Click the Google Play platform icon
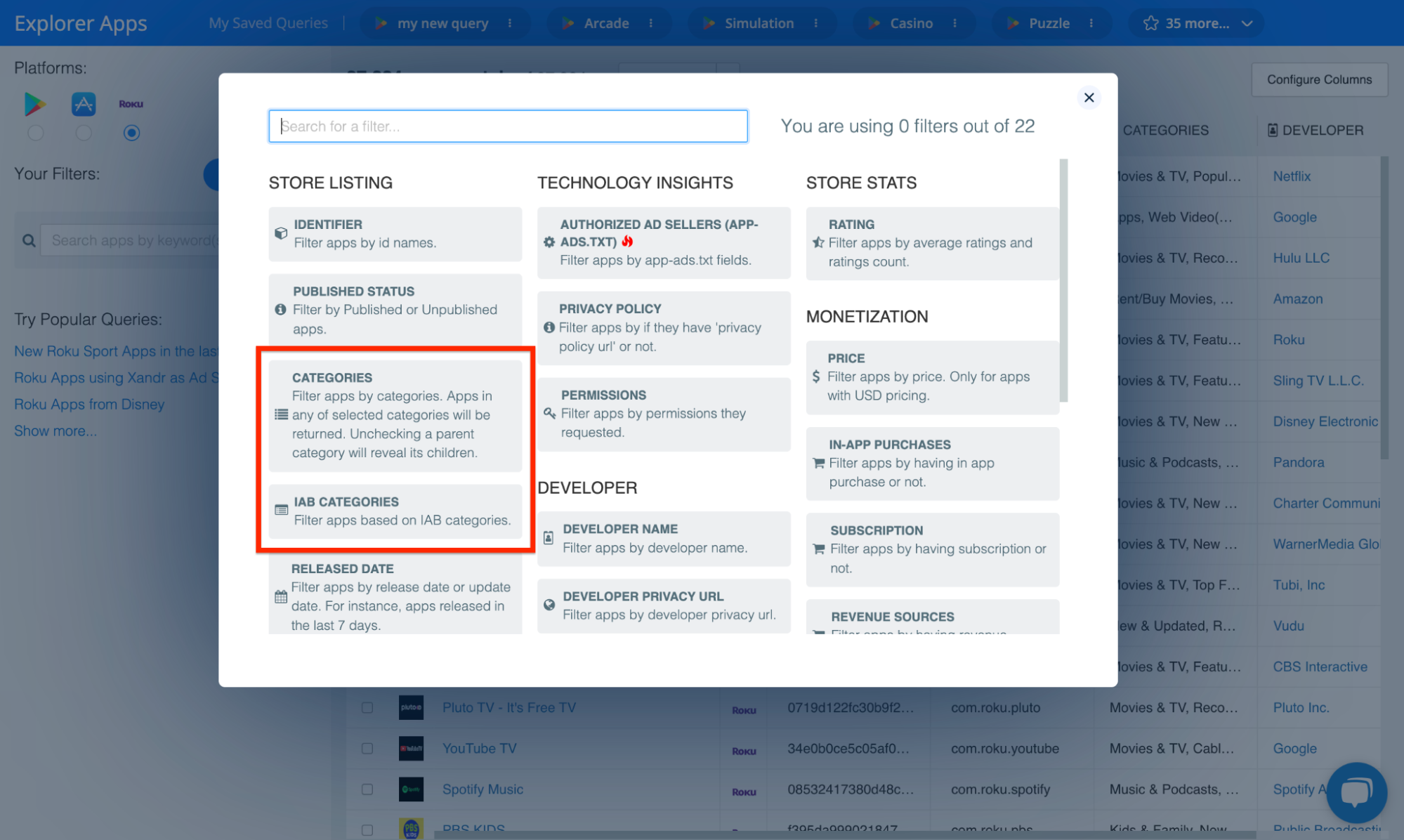Screen dimensions: 1404x840 (x=34, y=104)
